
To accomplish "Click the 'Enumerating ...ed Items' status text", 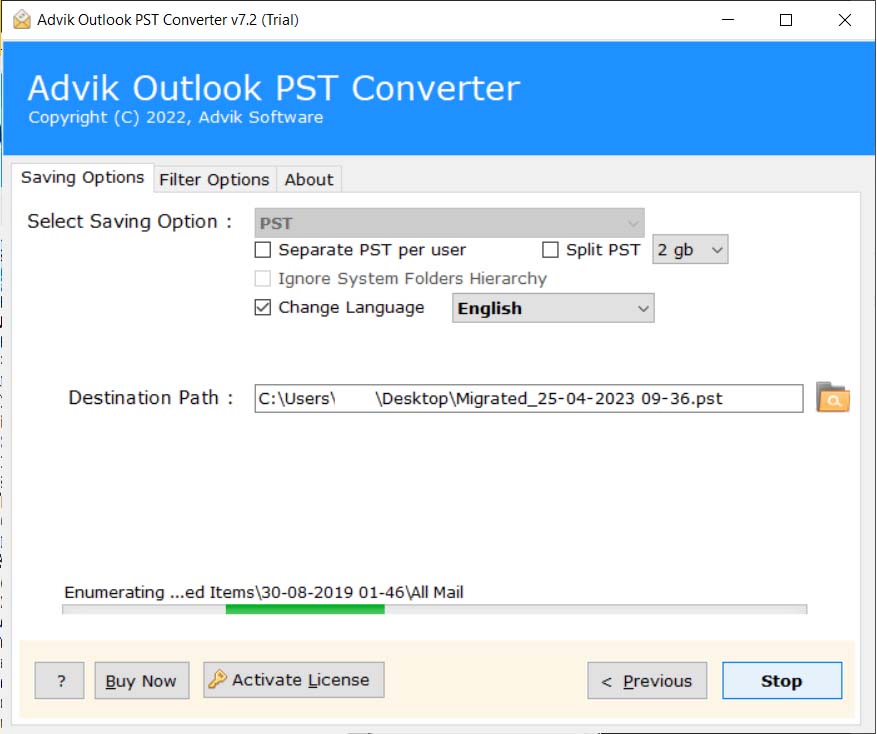I will click(x=264, y=592).
